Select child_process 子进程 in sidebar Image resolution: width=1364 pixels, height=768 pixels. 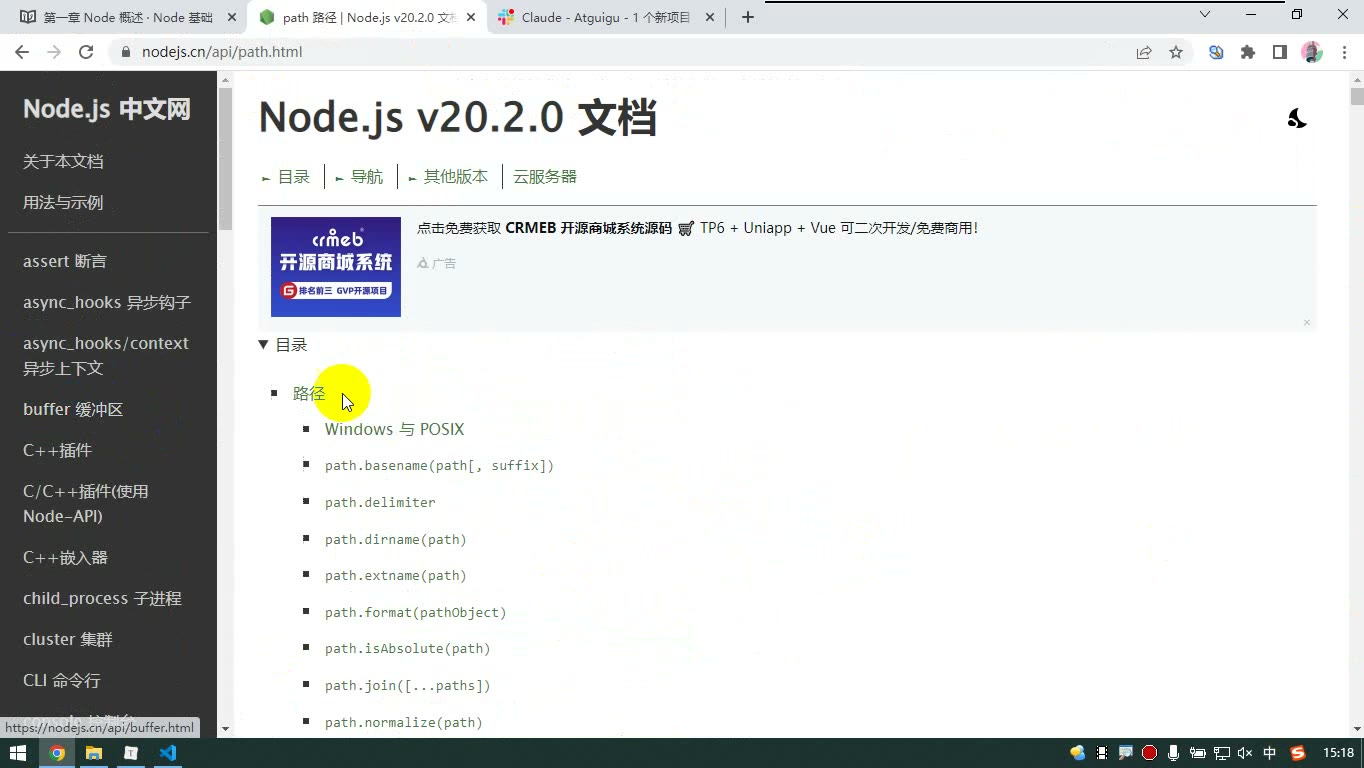click(102, 599)
